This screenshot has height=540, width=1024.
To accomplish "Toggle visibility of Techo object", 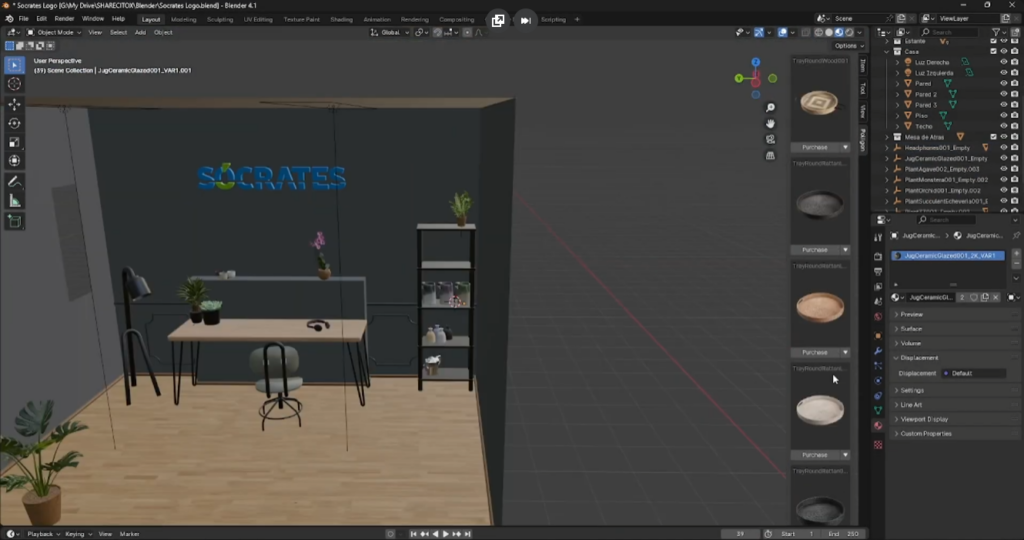I will [x=1004, y=126].
